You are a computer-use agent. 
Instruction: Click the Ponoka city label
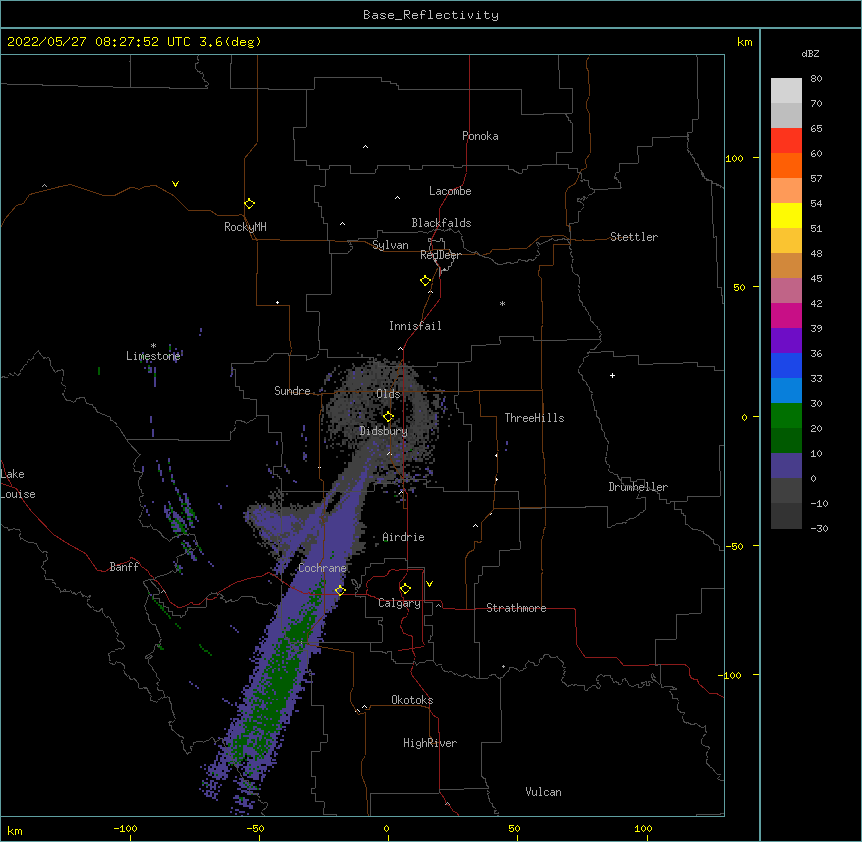(x=480, y=136)
